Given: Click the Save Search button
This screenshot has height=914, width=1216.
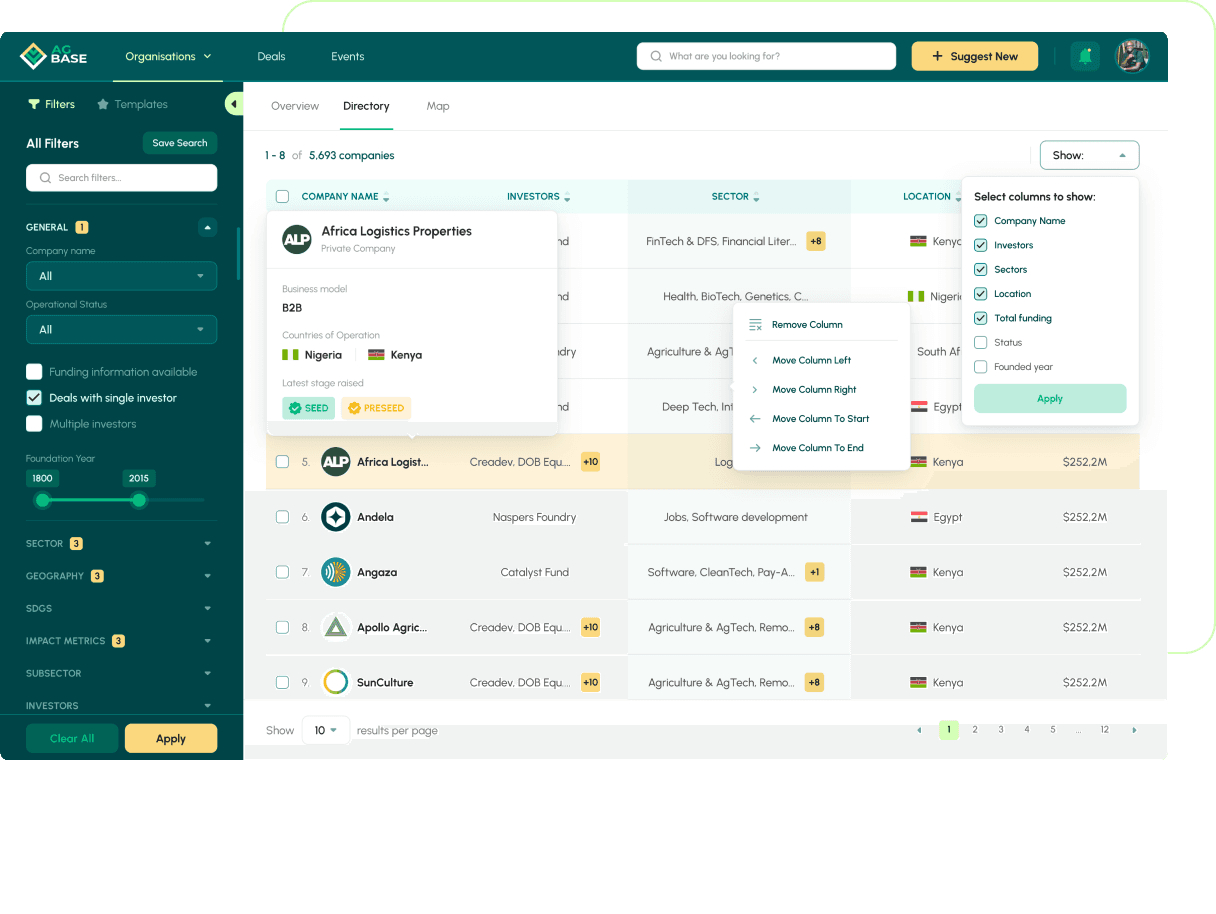Looking at the screenshot, I should click(x=180, y=143).
